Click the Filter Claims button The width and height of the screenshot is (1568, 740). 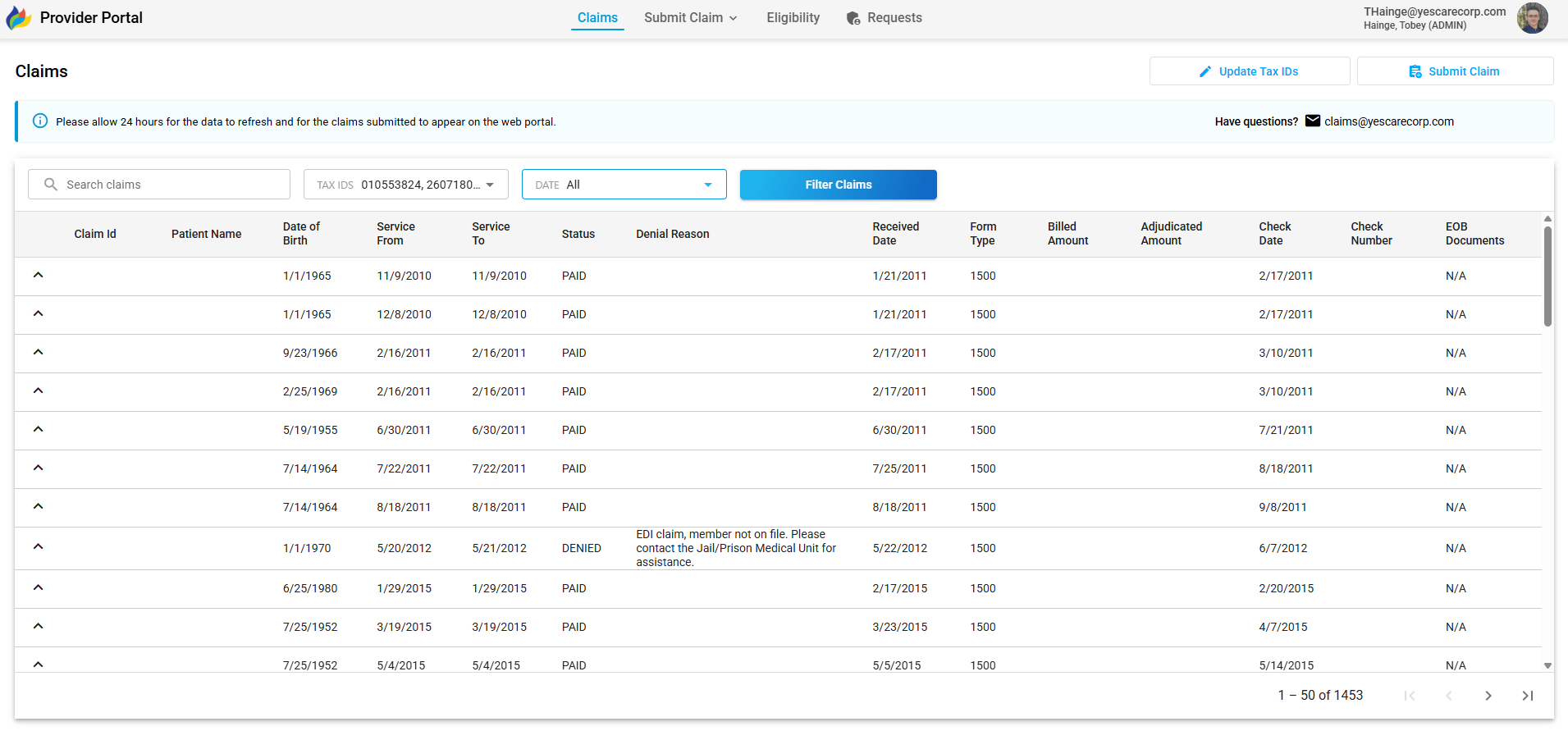point(839,185)
